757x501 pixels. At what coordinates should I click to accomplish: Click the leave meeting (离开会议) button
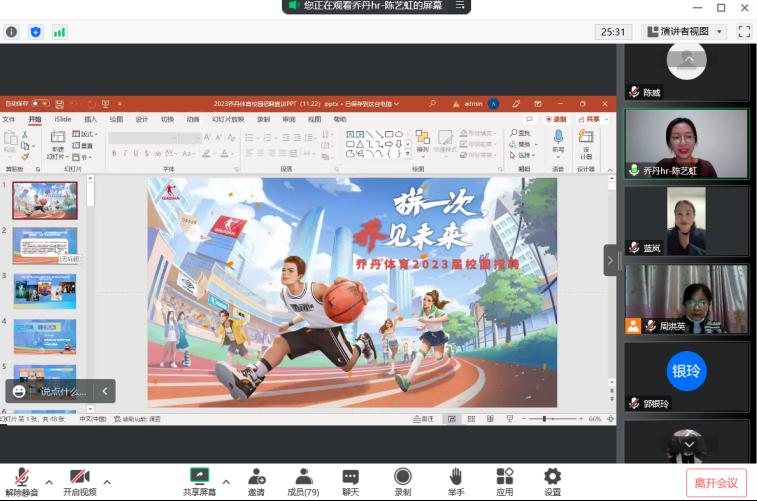(x=716, y=483)
